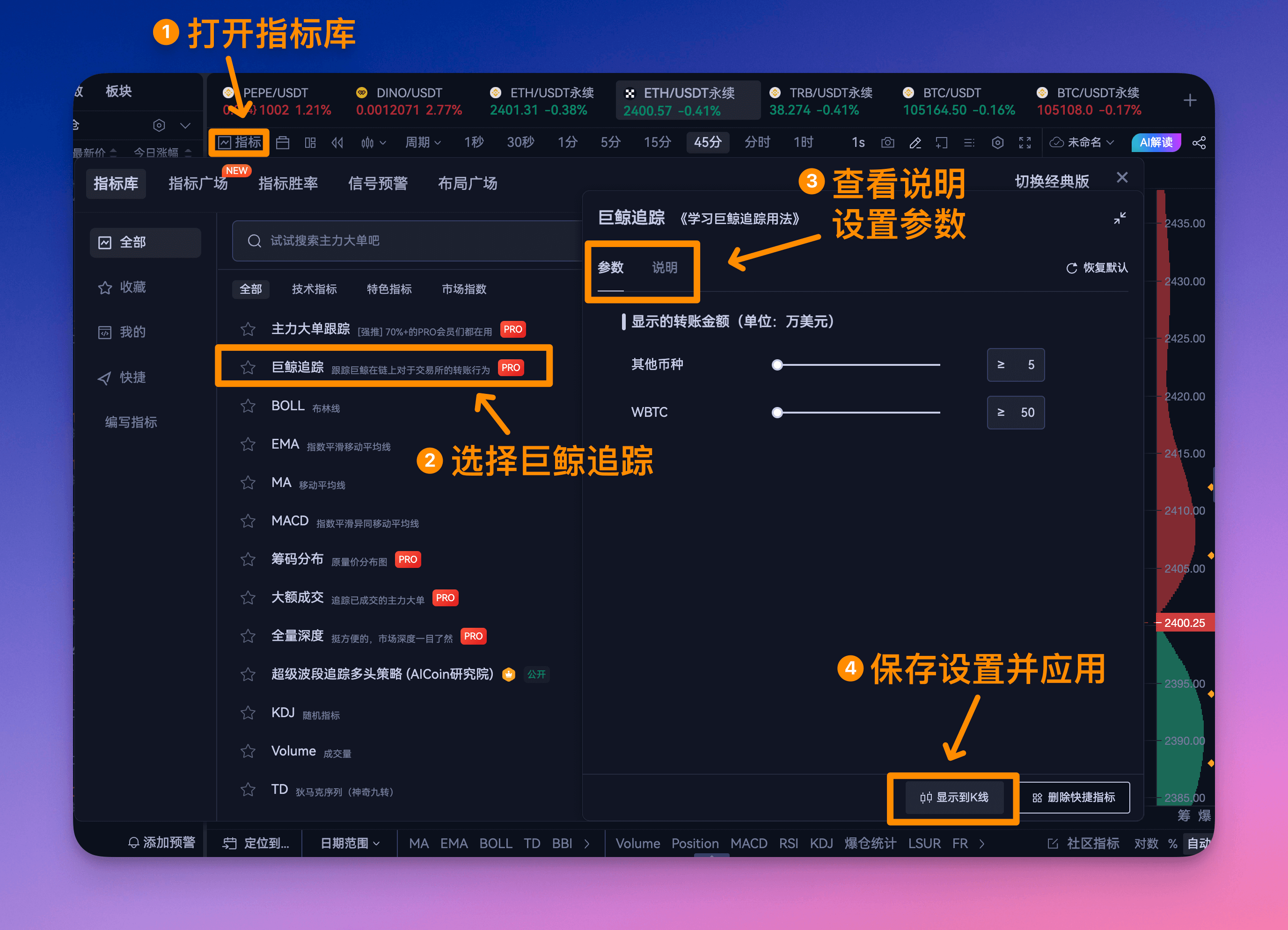Viewport: 1288px width, 930px height.
Task: Select the 15分 timeframe
Action: (x=657, y=142)
